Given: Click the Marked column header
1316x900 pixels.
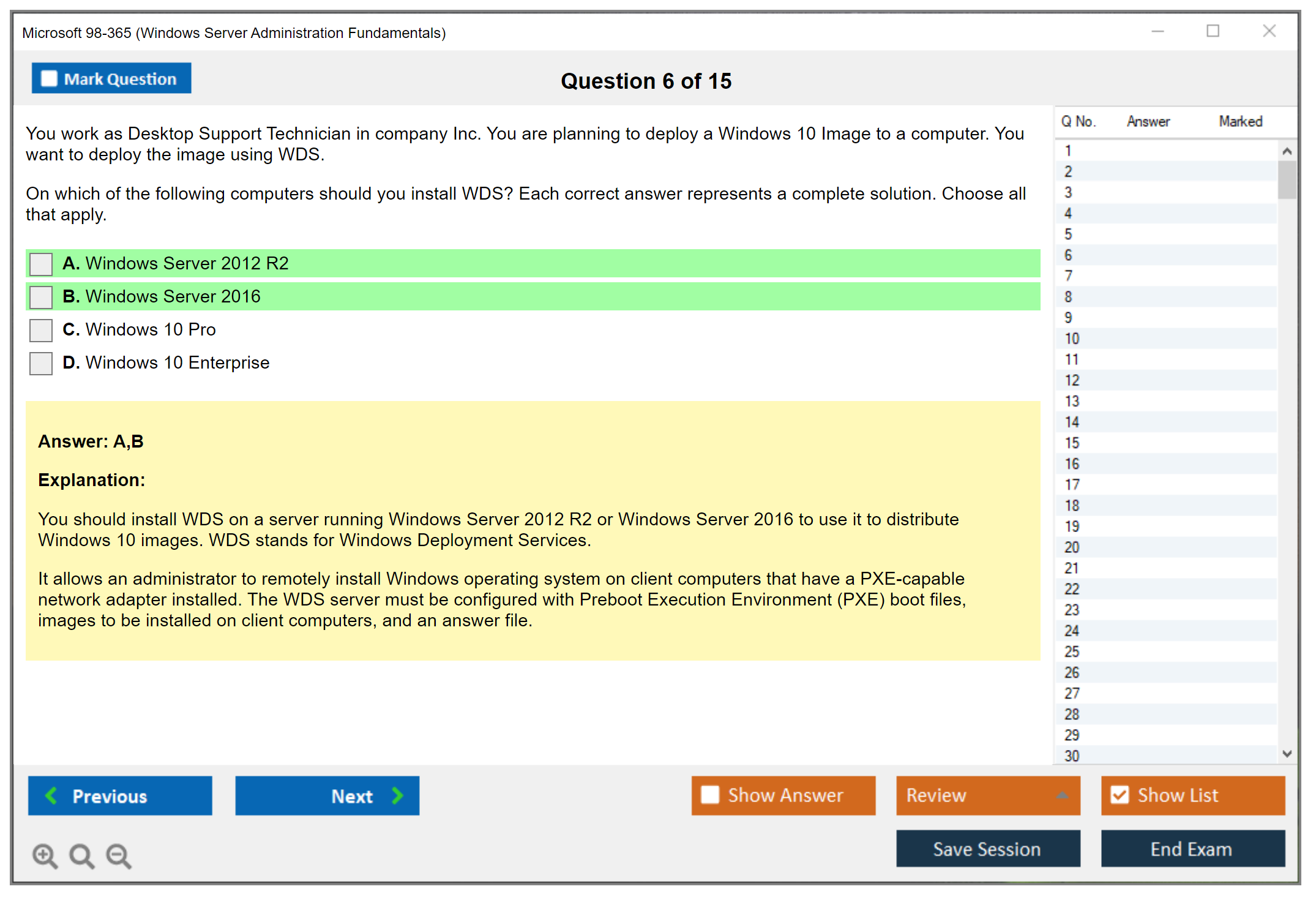Looking at the screenshot, I should click(1240, 121).
